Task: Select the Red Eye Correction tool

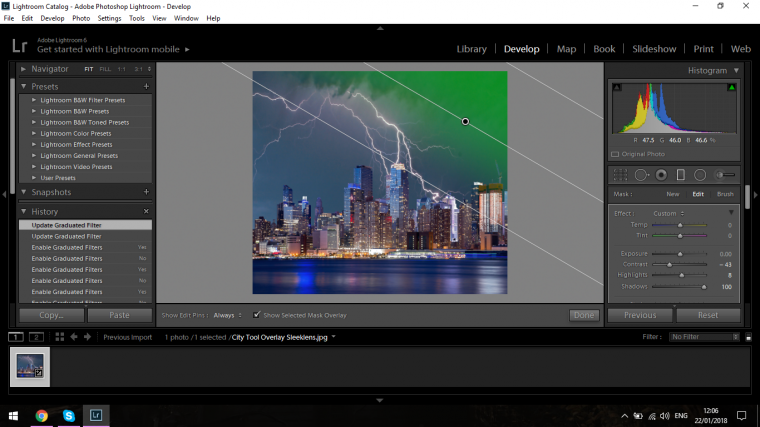Action: click(661, 175)
